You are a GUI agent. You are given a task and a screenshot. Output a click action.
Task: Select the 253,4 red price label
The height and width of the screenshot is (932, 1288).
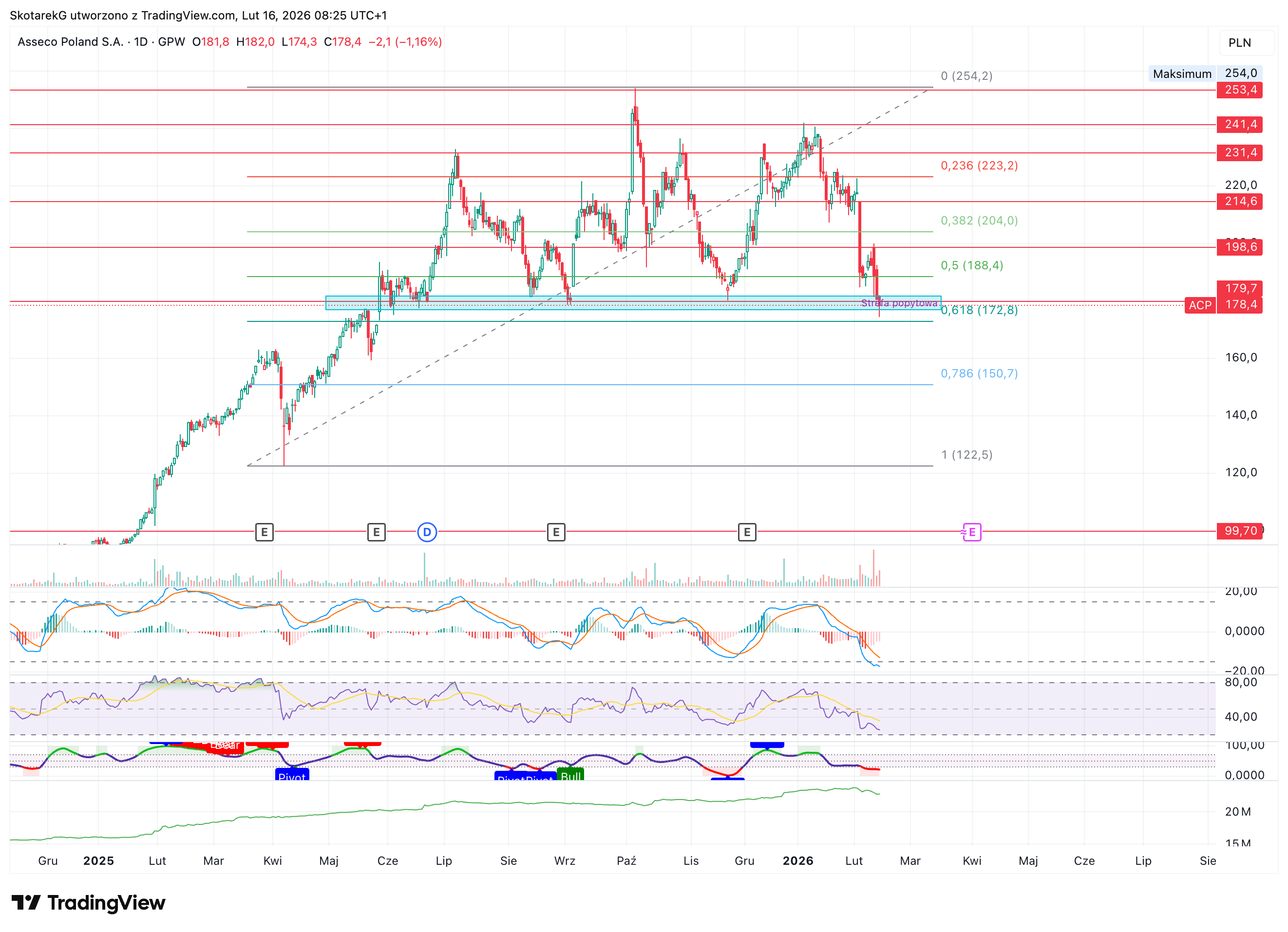click(x=1240, y=90)
